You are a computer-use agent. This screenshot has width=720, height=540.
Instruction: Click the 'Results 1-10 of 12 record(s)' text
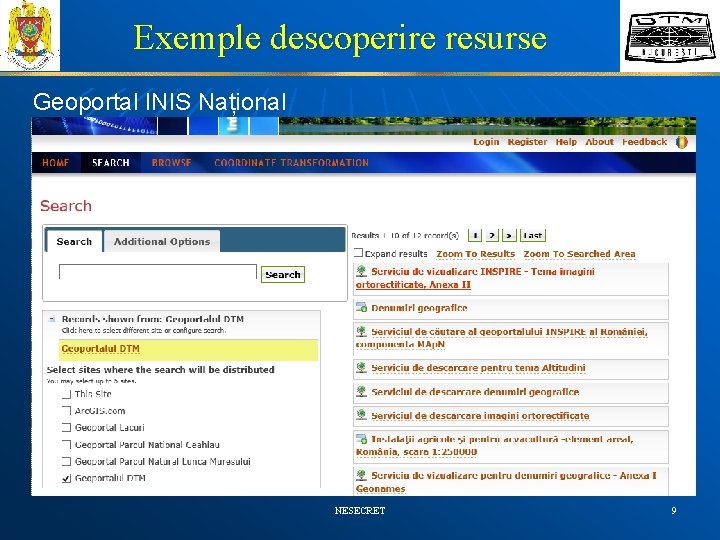(405, 236)
